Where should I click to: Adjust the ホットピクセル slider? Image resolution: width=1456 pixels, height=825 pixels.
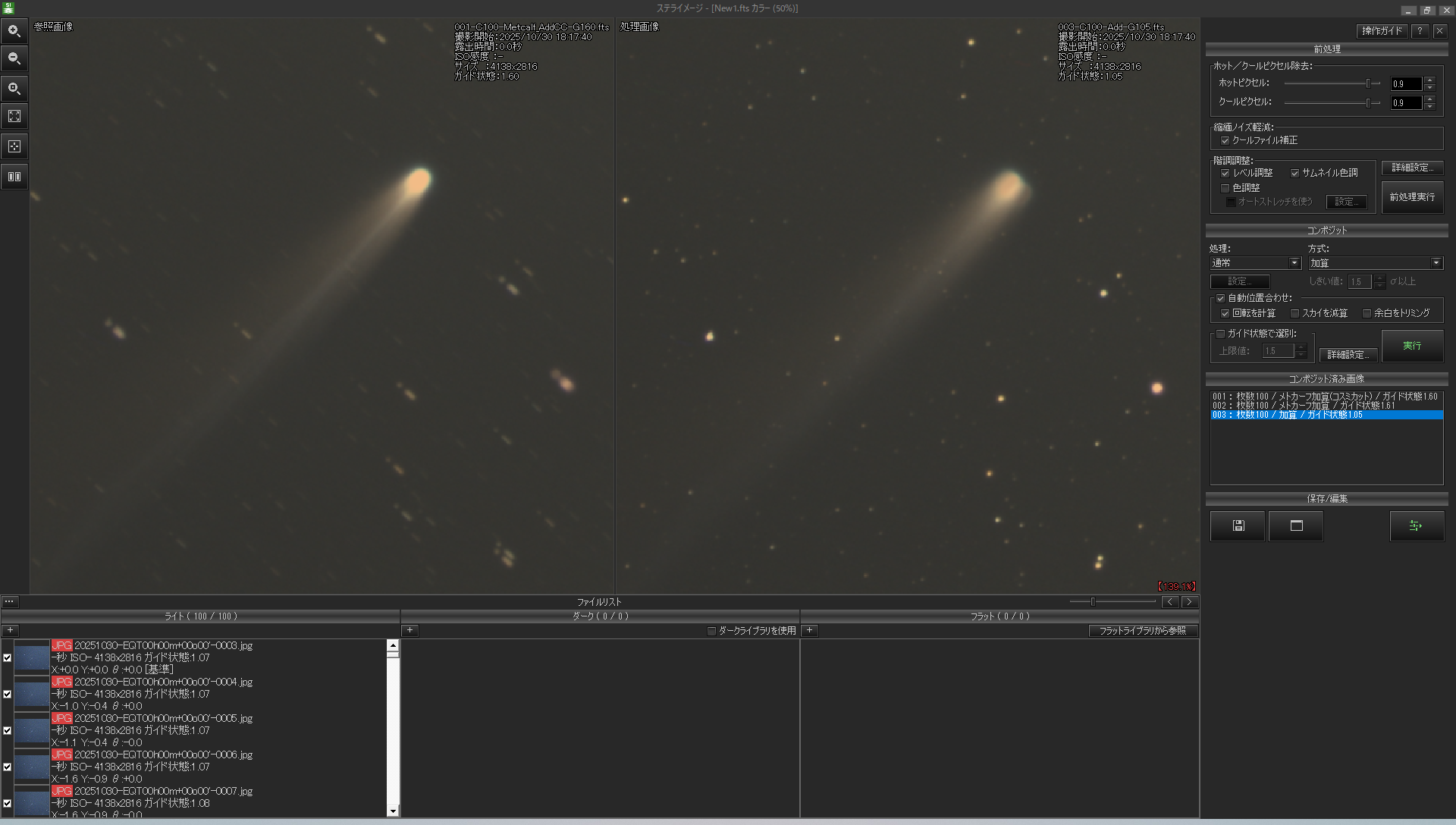[1368, 83]
